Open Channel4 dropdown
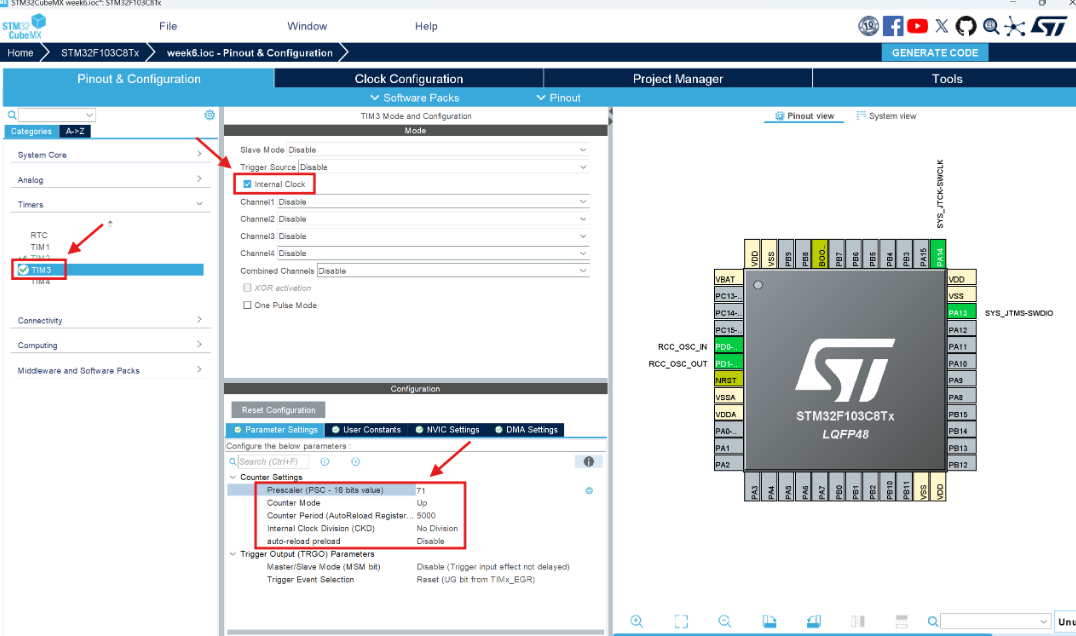The height and width of the screenshot is (636, 1076). (433, 253)
